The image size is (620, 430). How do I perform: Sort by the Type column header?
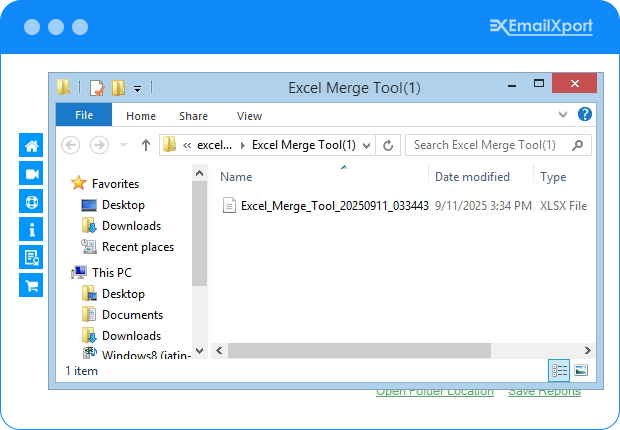553,177
